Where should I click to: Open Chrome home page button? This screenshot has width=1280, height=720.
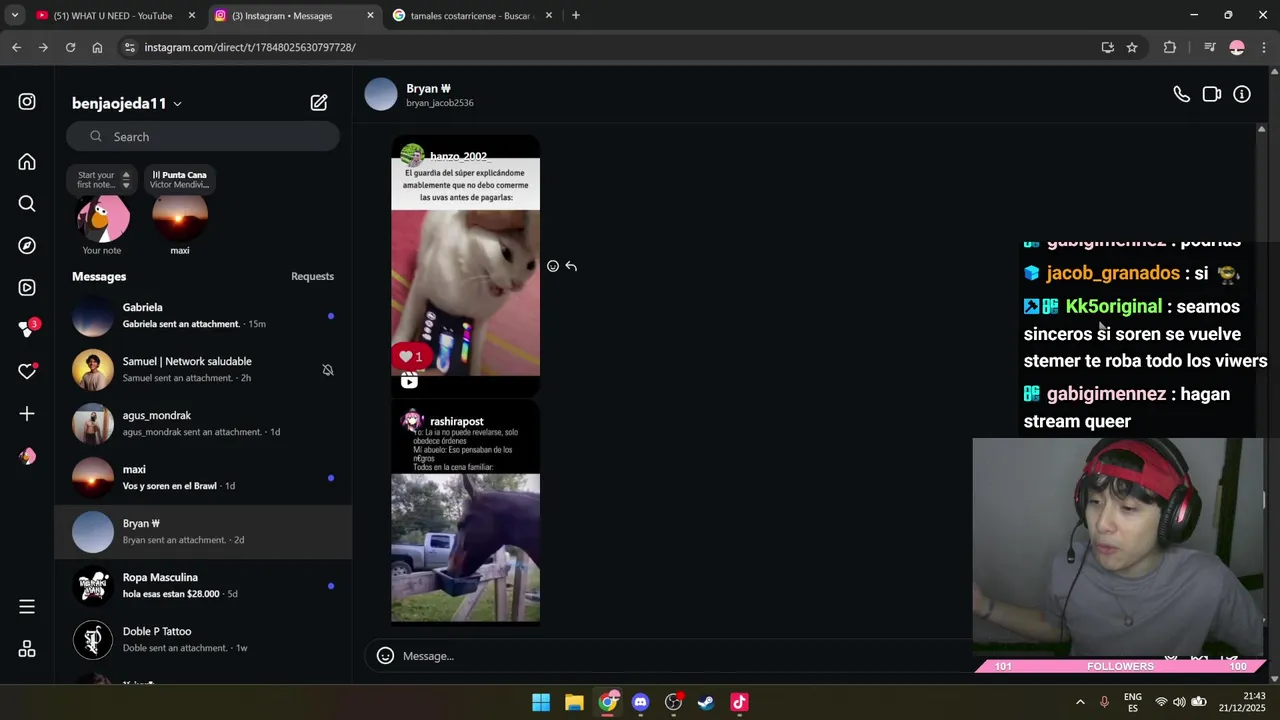pos(97,47)
